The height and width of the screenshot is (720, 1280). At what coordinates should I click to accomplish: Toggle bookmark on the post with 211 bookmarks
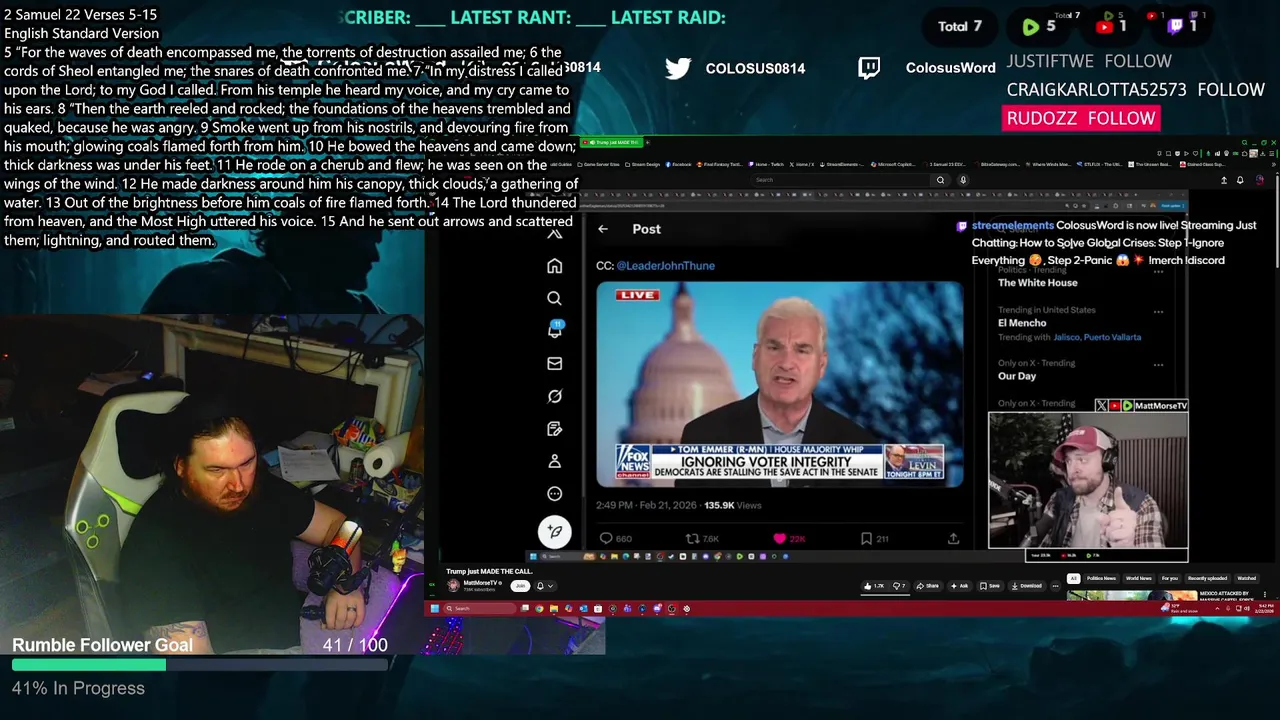[873, 538]
